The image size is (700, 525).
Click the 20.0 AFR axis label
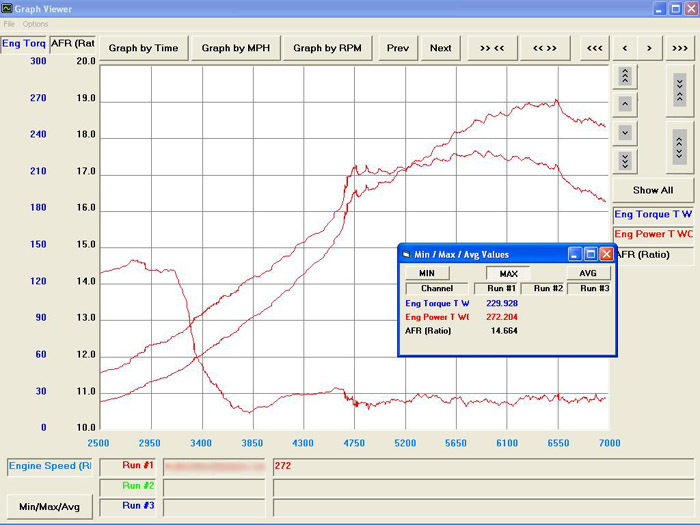(x=86, y=61)
